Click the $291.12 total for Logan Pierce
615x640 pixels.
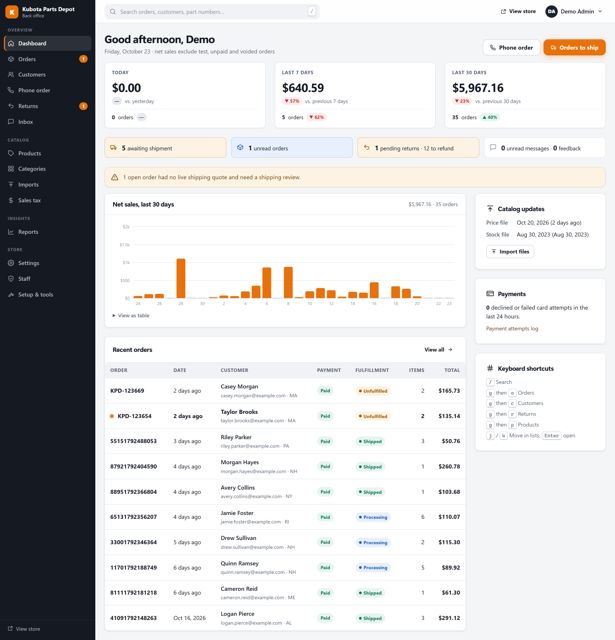pos(449,618)
